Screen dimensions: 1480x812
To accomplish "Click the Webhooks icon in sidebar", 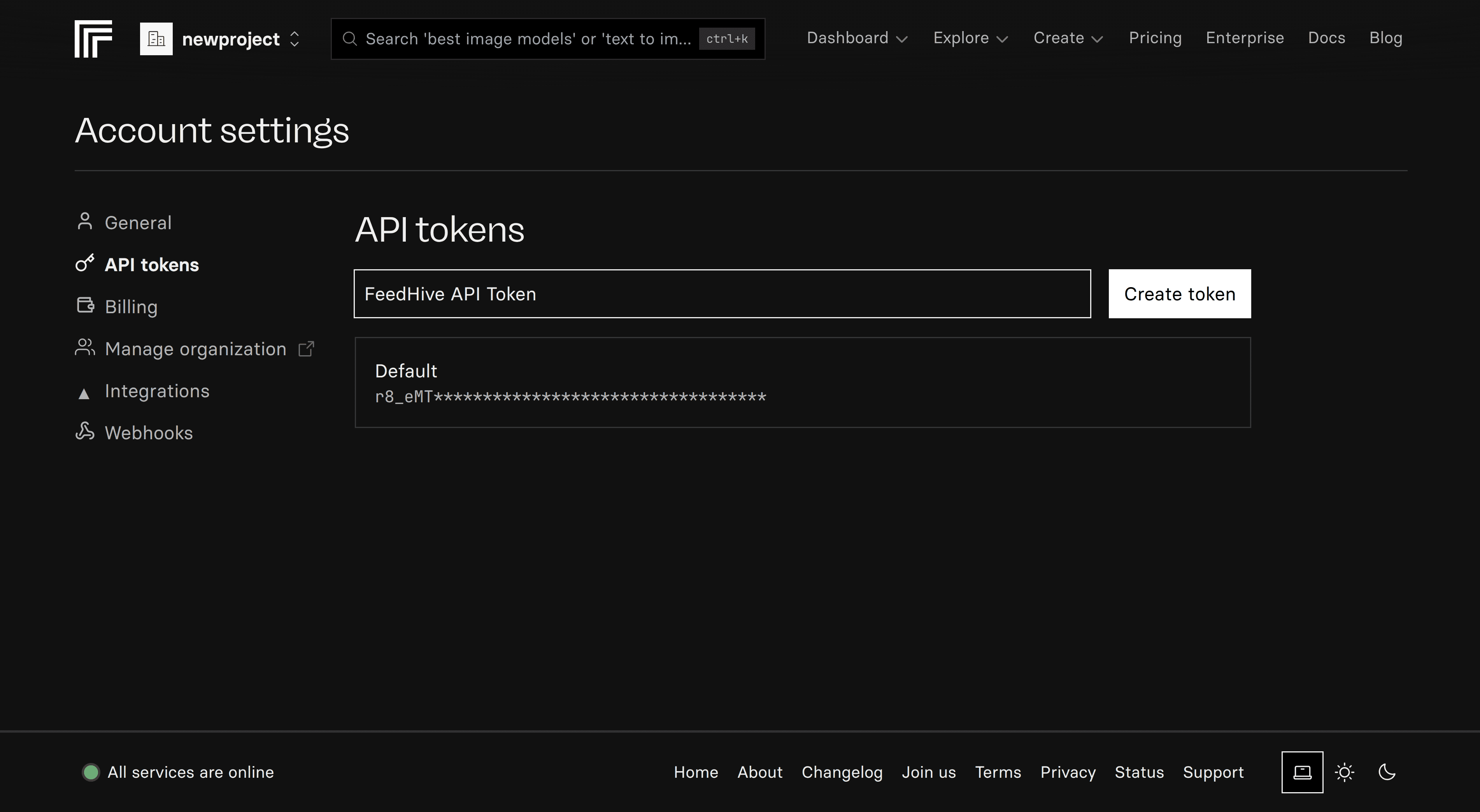I will 85,431.
